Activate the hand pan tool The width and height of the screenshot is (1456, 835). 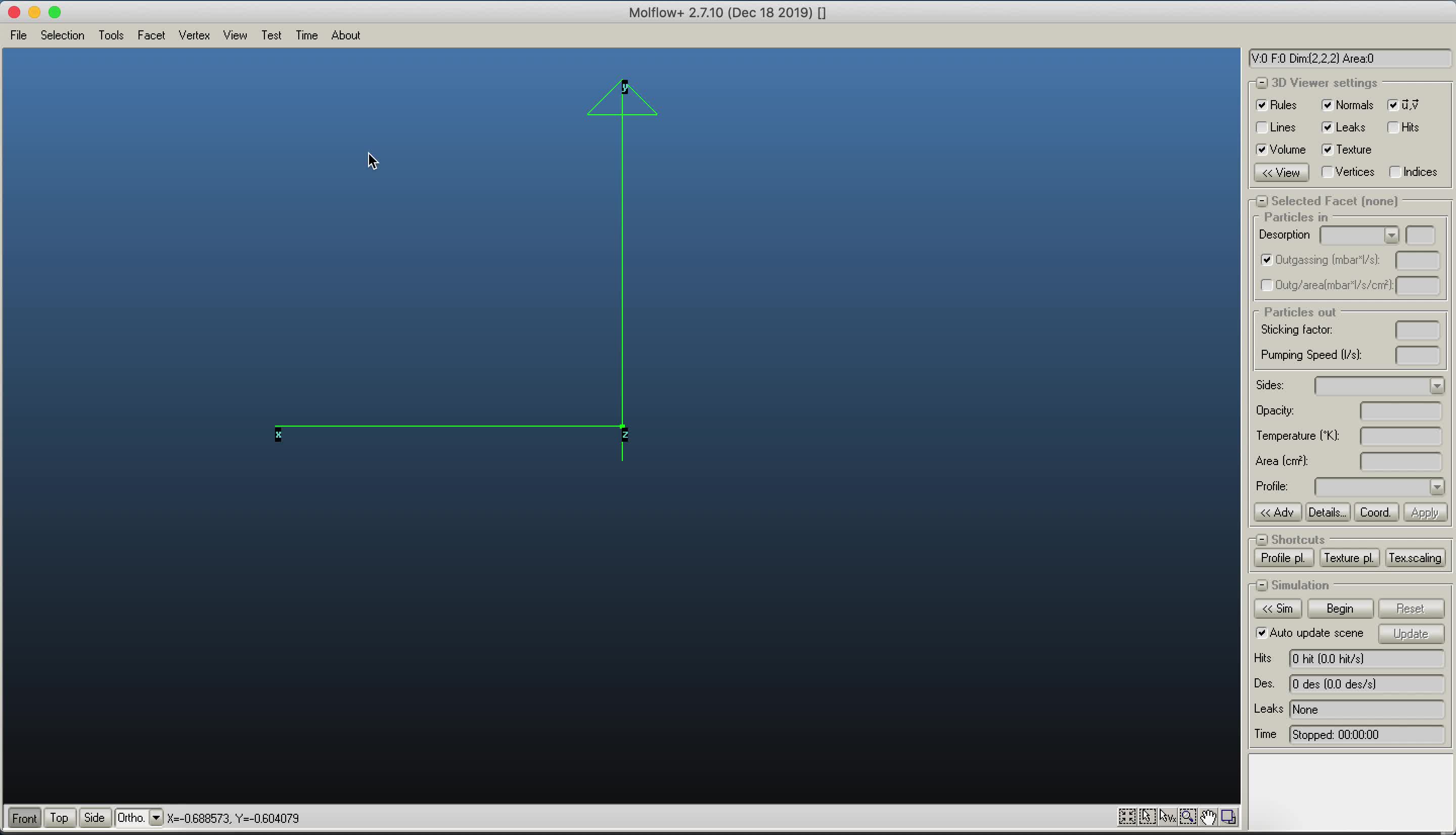click(x=1208, y=817)
